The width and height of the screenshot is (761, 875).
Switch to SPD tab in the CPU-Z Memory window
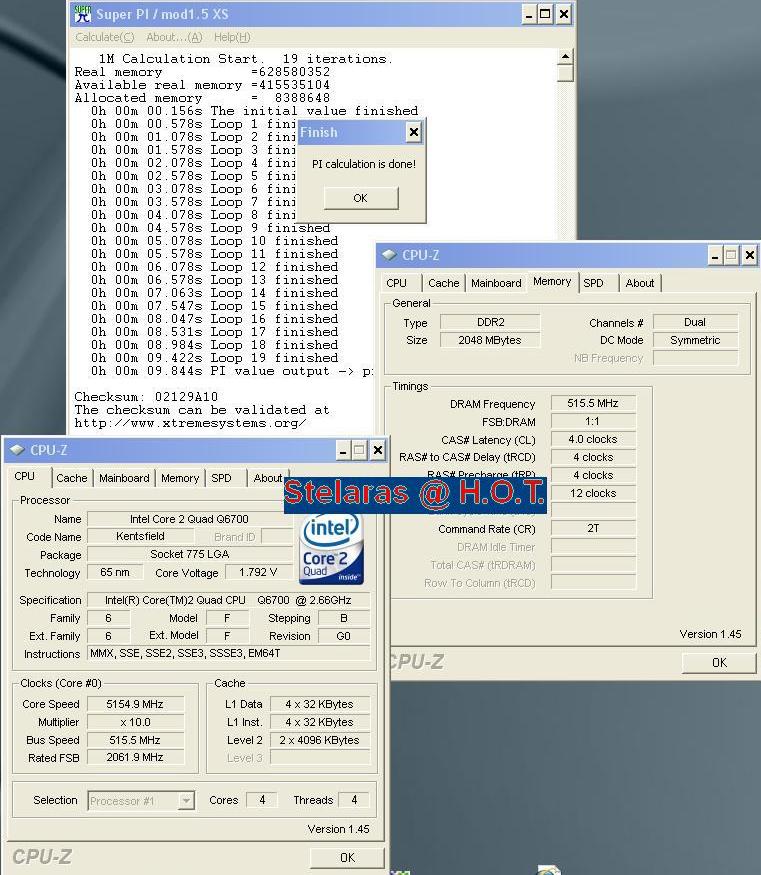(x=593, y=283)
